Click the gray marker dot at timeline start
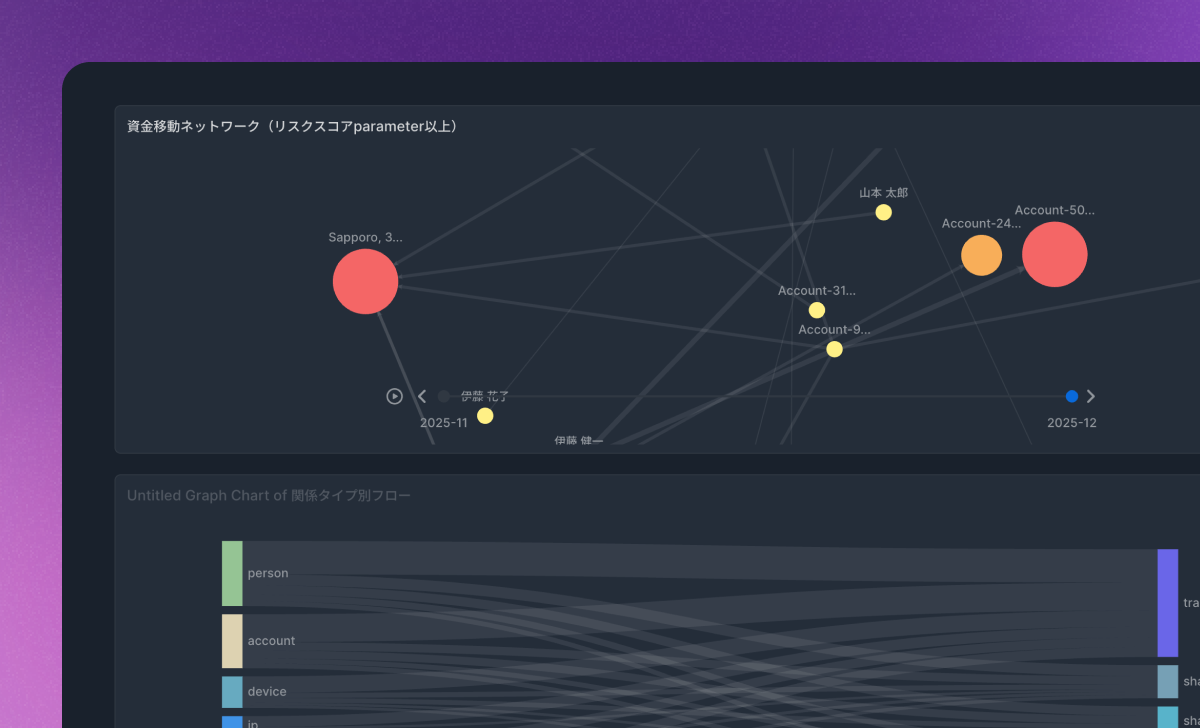The height and width of the screenshot is (728, 1200). point(443,396)
